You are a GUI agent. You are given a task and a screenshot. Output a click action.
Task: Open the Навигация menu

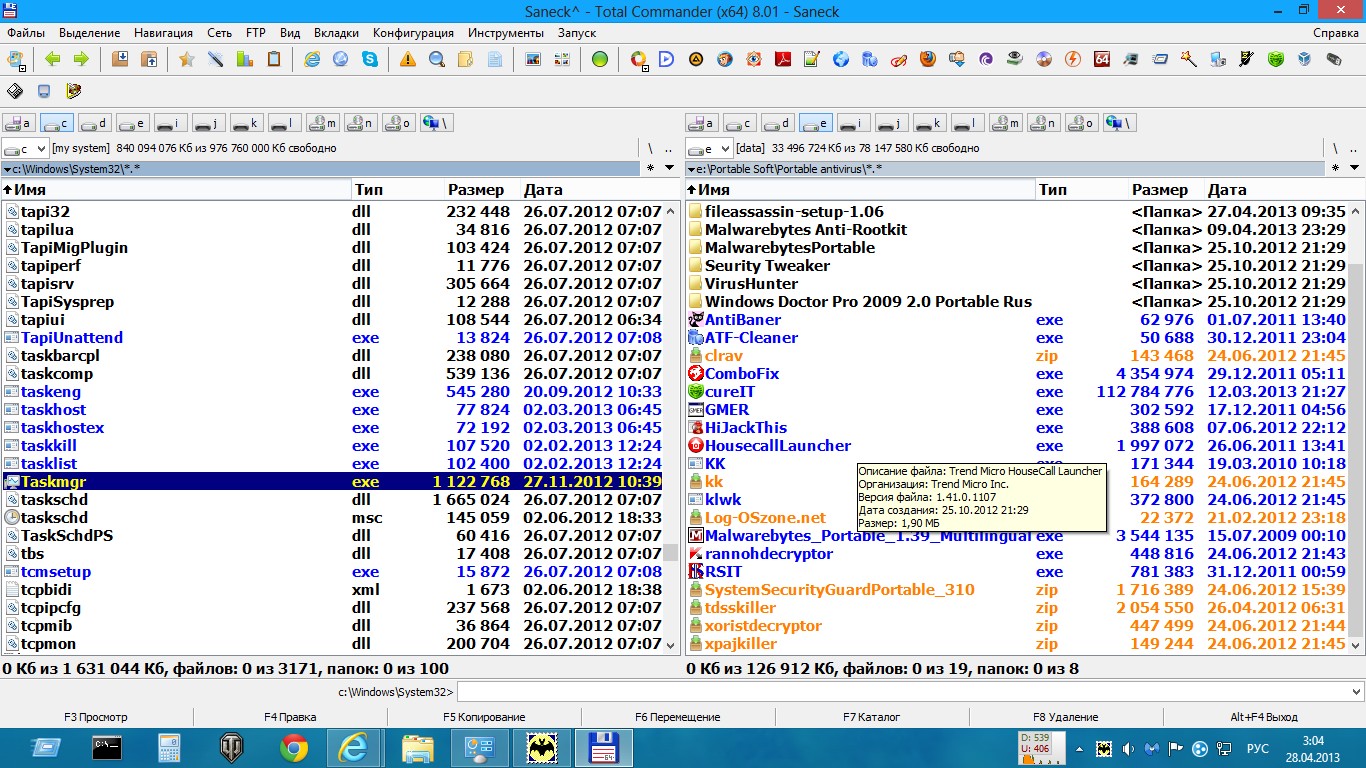pos(164,33)
